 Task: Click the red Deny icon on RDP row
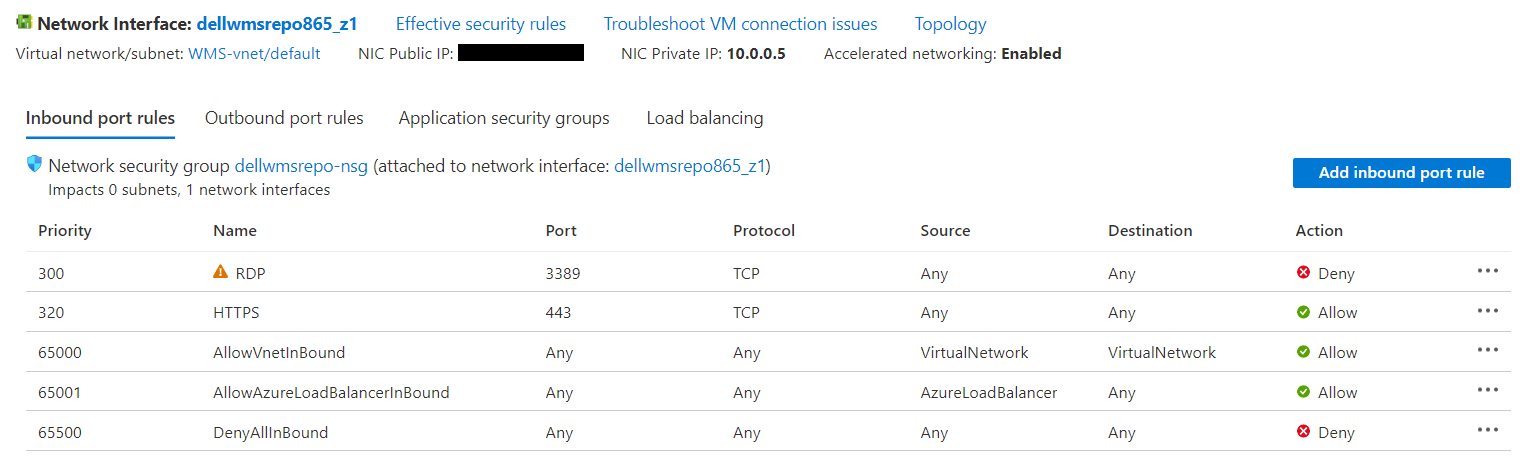(1303, 272)
